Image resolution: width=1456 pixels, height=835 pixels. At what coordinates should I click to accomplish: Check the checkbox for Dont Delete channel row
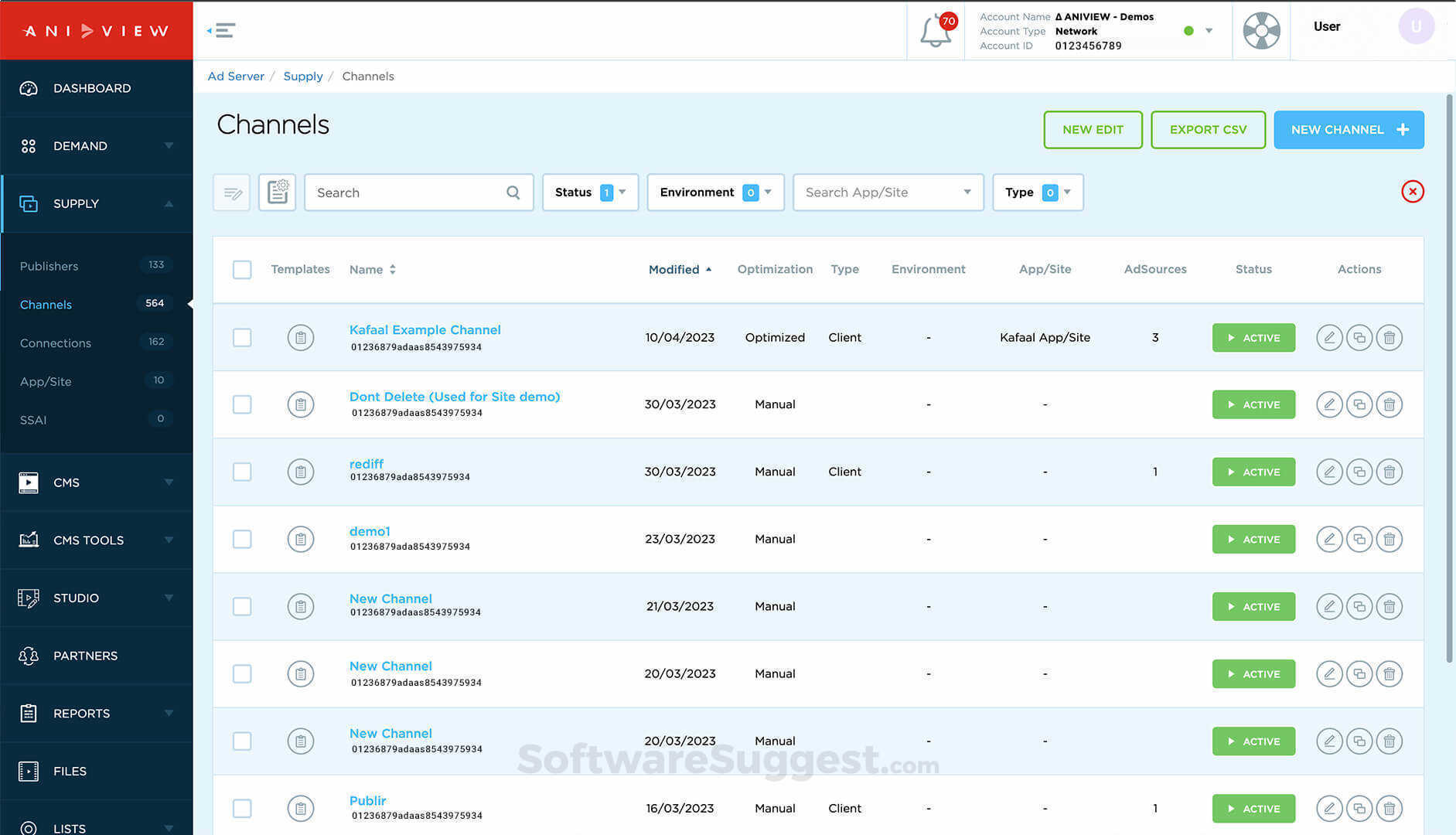click(x=242, y=404)
